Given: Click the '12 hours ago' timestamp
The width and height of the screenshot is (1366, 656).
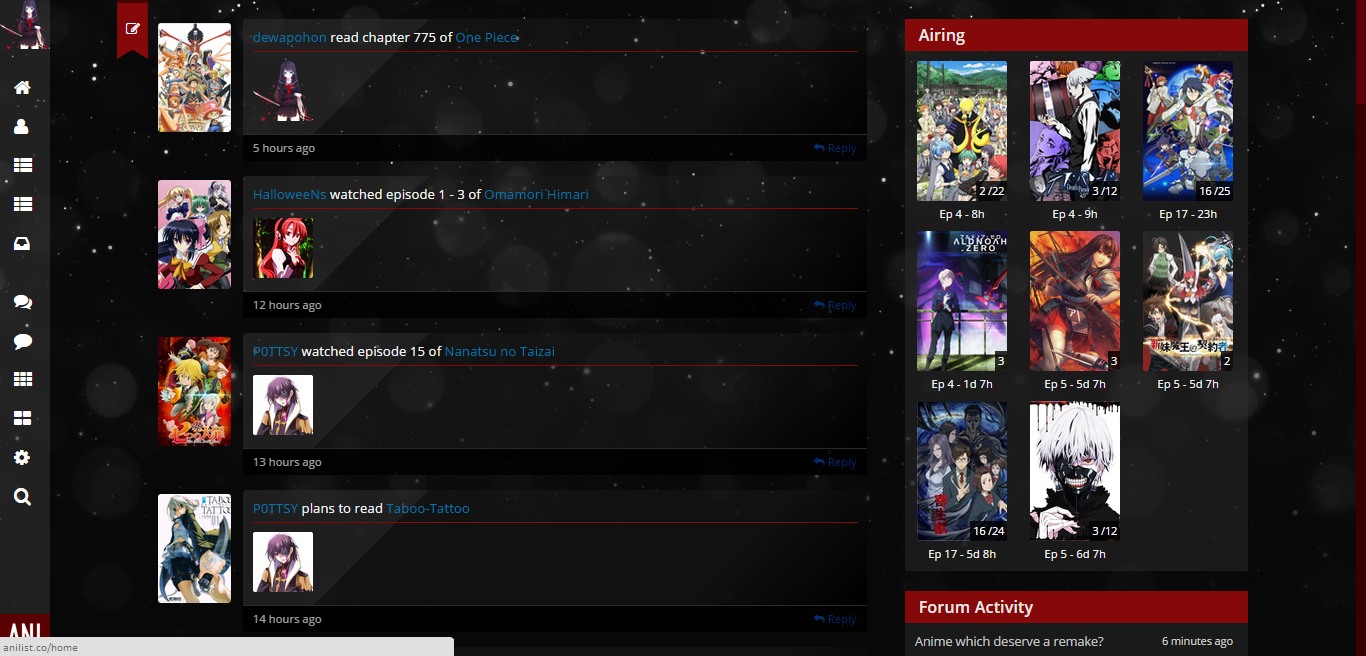Looking at the screenshot, I should [x=287, y=305].
